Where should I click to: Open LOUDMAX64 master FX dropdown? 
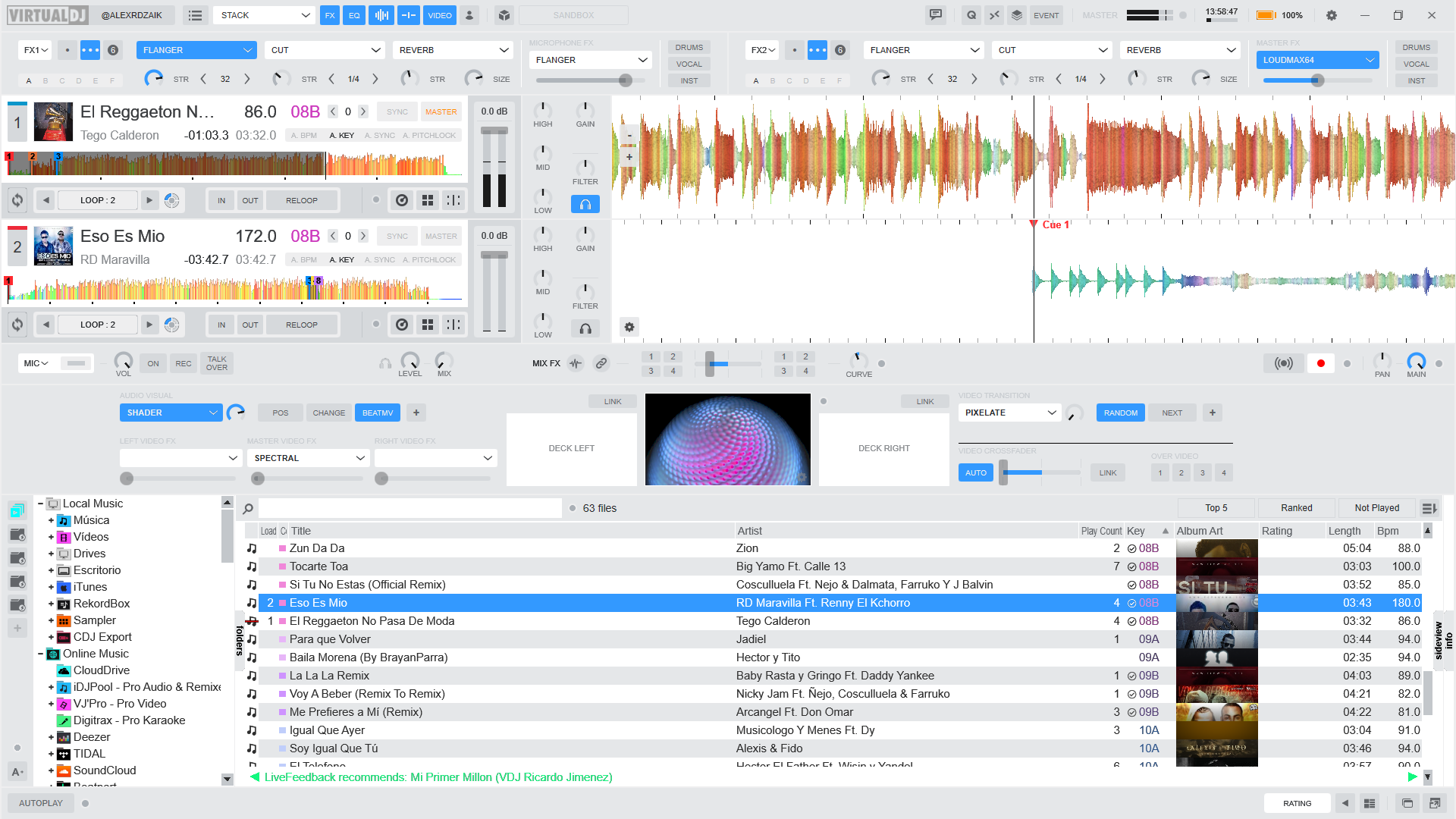1317,60
